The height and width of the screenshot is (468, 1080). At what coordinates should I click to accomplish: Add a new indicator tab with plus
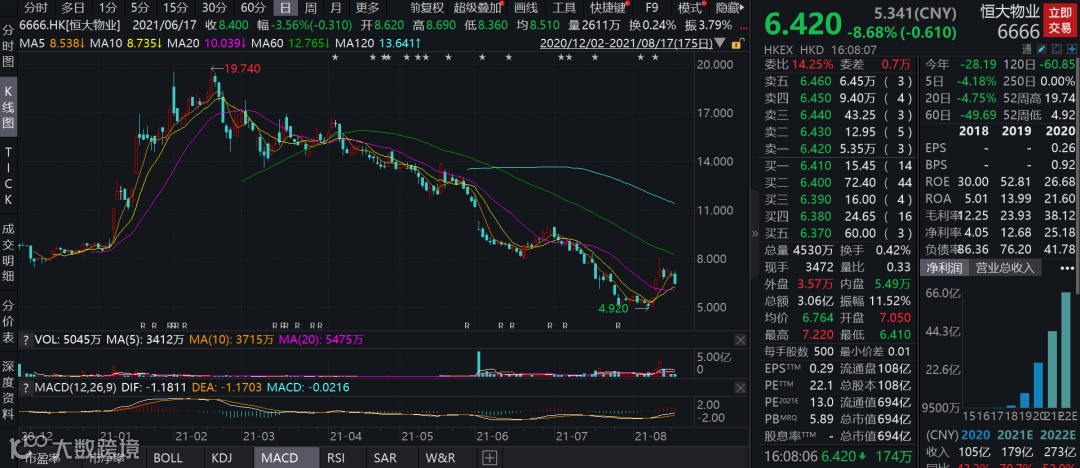click(489, 458)
